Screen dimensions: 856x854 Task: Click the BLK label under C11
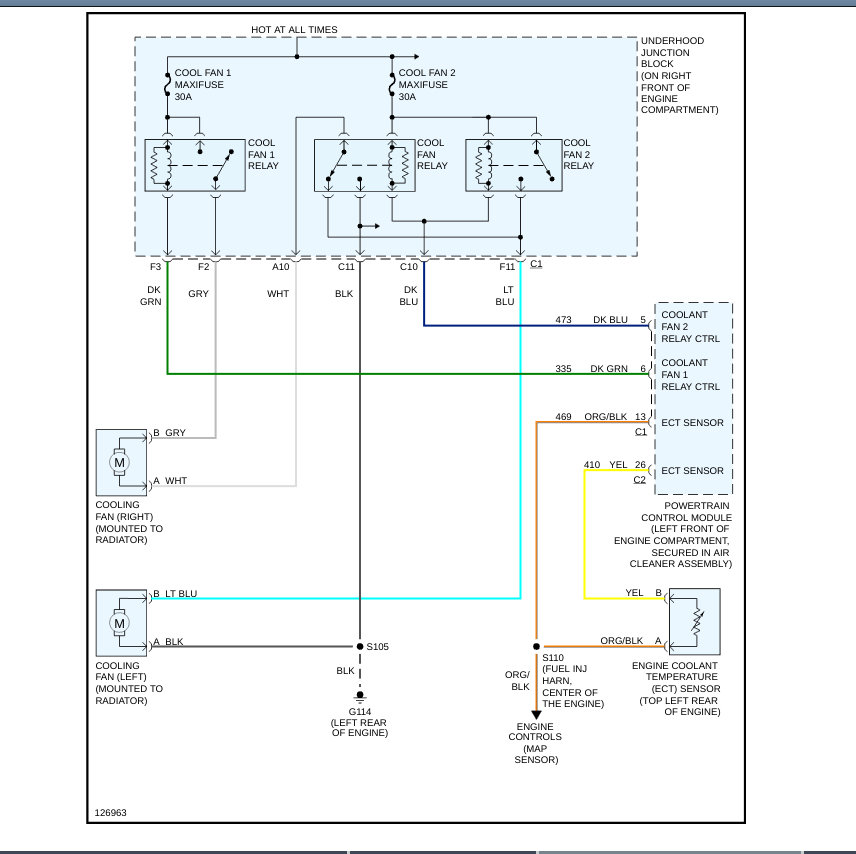344,294
